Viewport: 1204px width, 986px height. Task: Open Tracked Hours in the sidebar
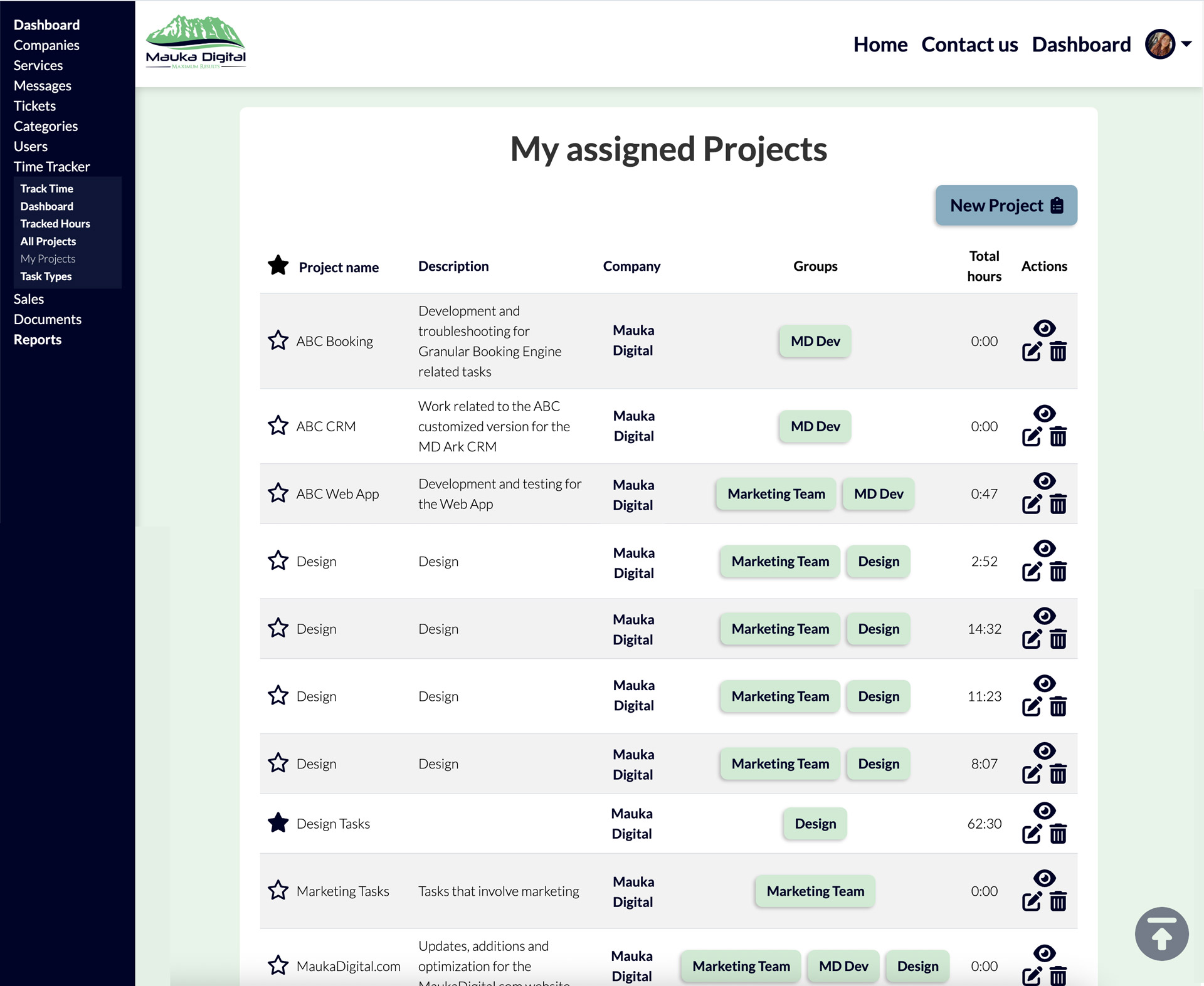tap(55, 224)
